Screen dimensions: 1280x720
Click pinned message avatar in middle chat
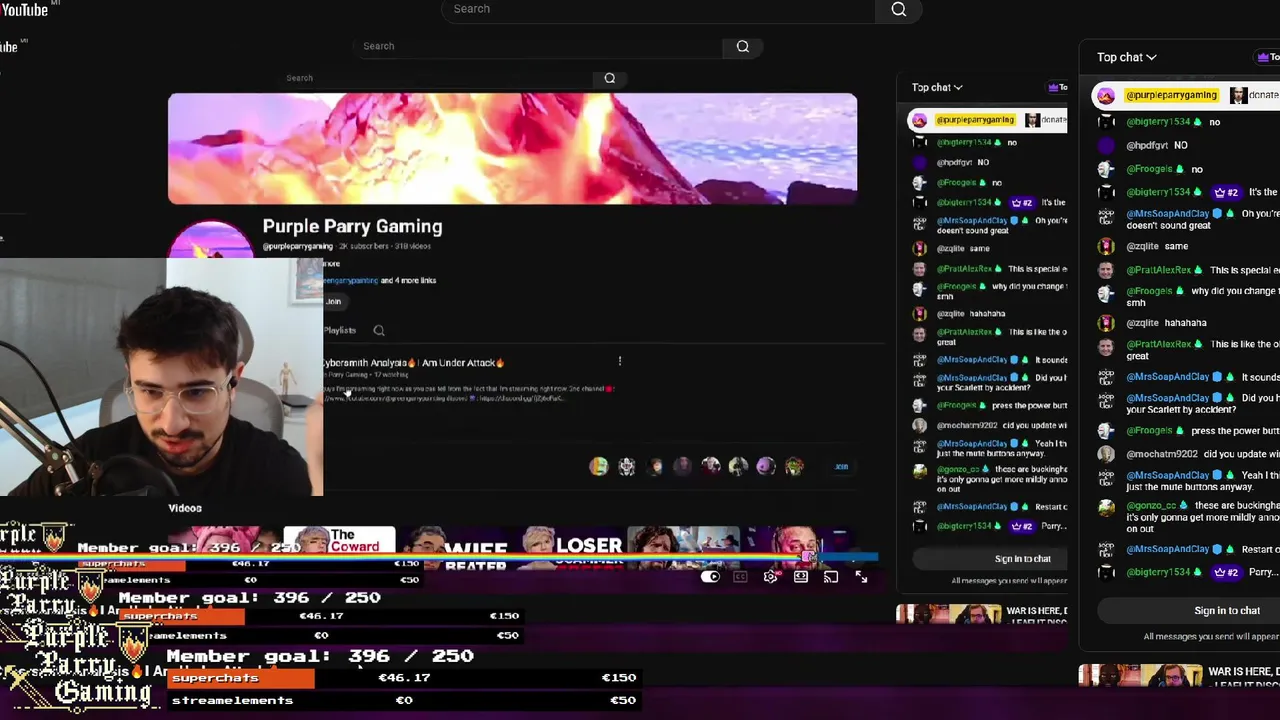(919, 120)
